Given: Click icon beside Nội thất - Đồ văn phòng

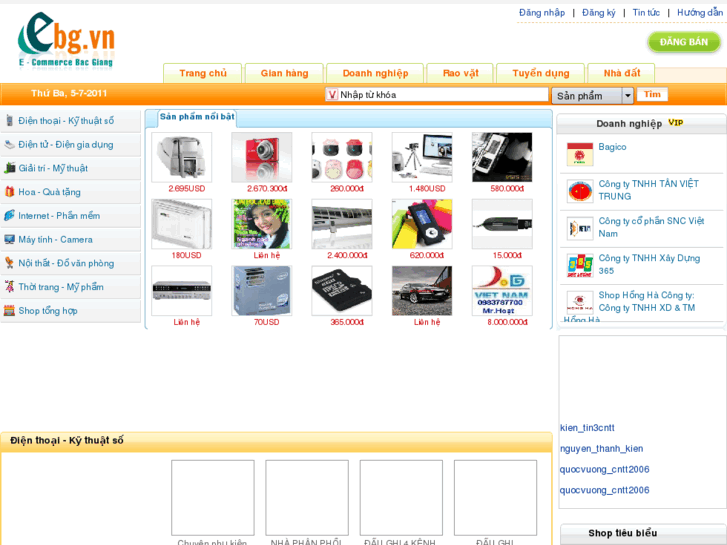Looking at the screenshot, I should [9, 263].
